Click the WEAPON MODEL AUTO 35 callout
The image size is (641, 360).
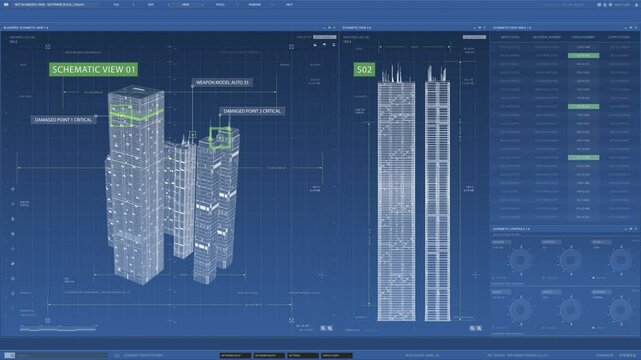point(222,83)
